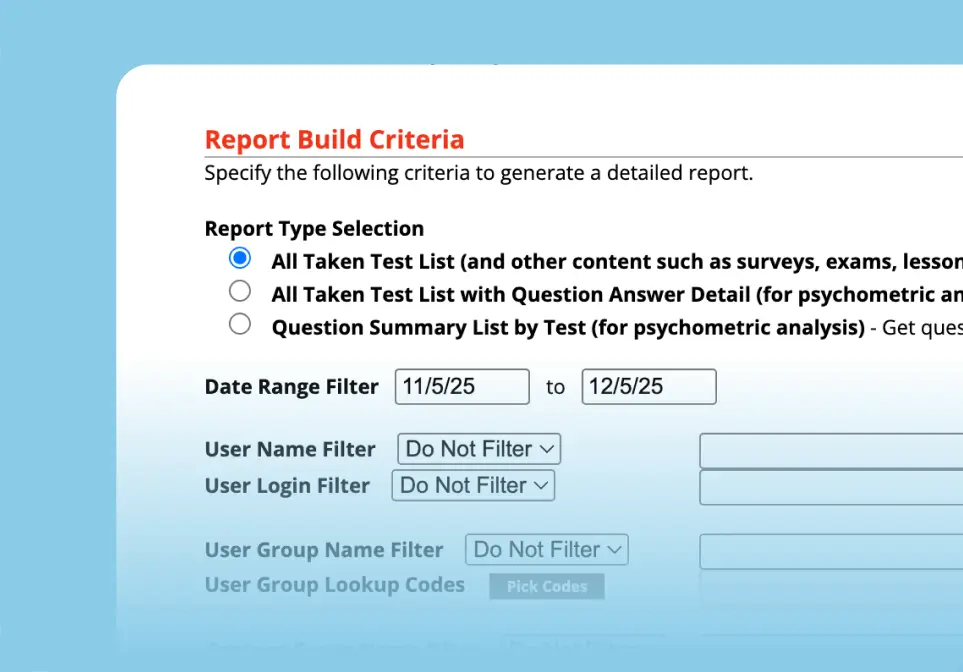963x672 pixels.
Task: Expand the User Group Name Filter dropdown
Action: point(546,549)
